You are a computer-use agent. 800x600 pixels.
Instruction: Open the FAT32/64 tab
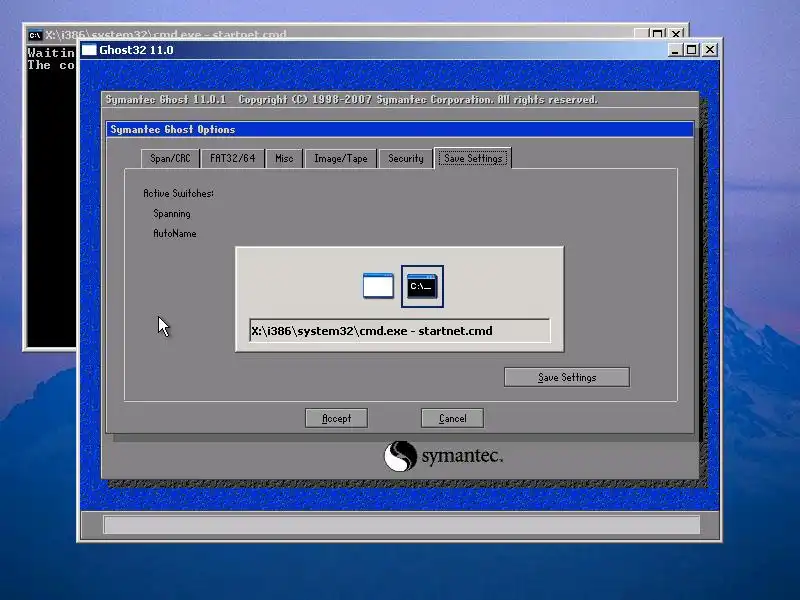(233, 158)
